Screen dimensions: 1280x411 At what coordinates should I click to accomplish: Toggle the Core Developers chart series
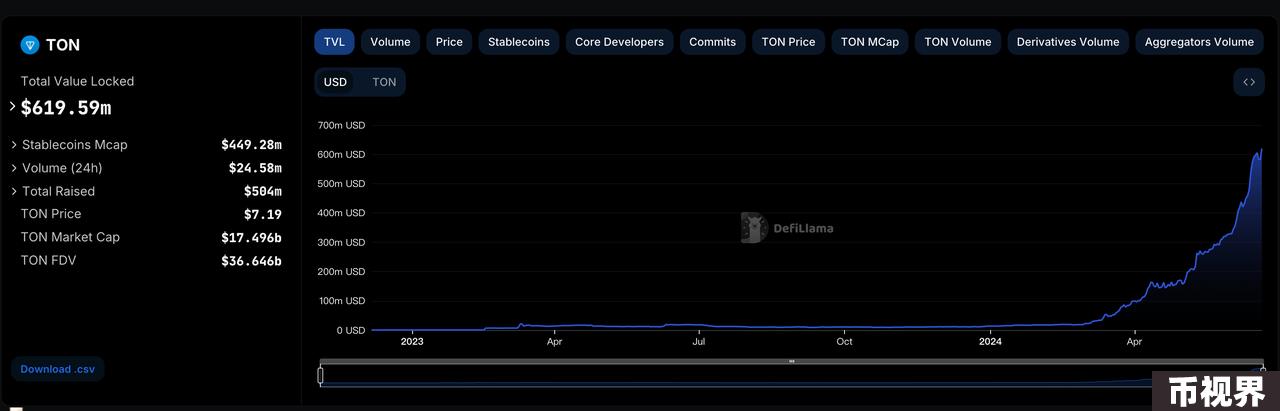(619, 42)
